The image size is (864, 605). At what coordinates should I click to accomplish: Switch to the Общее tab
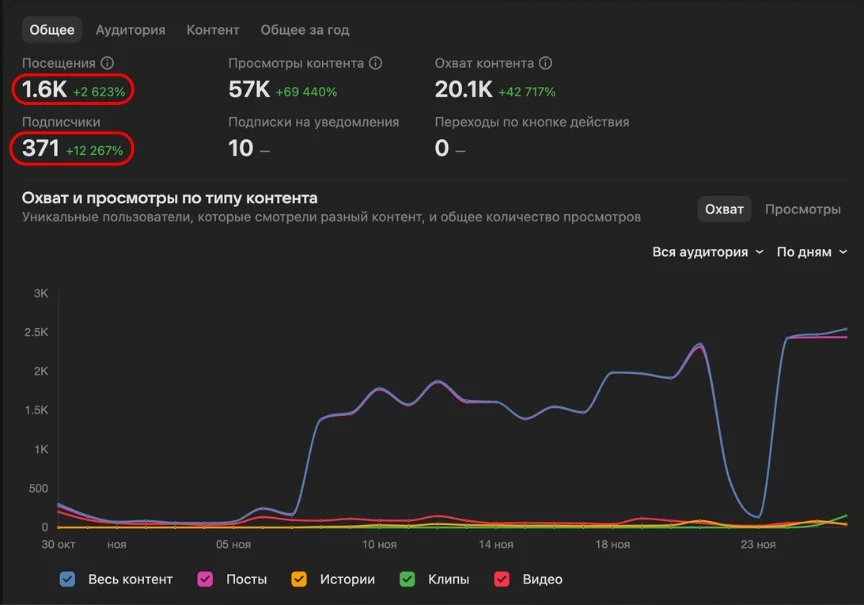52,30
